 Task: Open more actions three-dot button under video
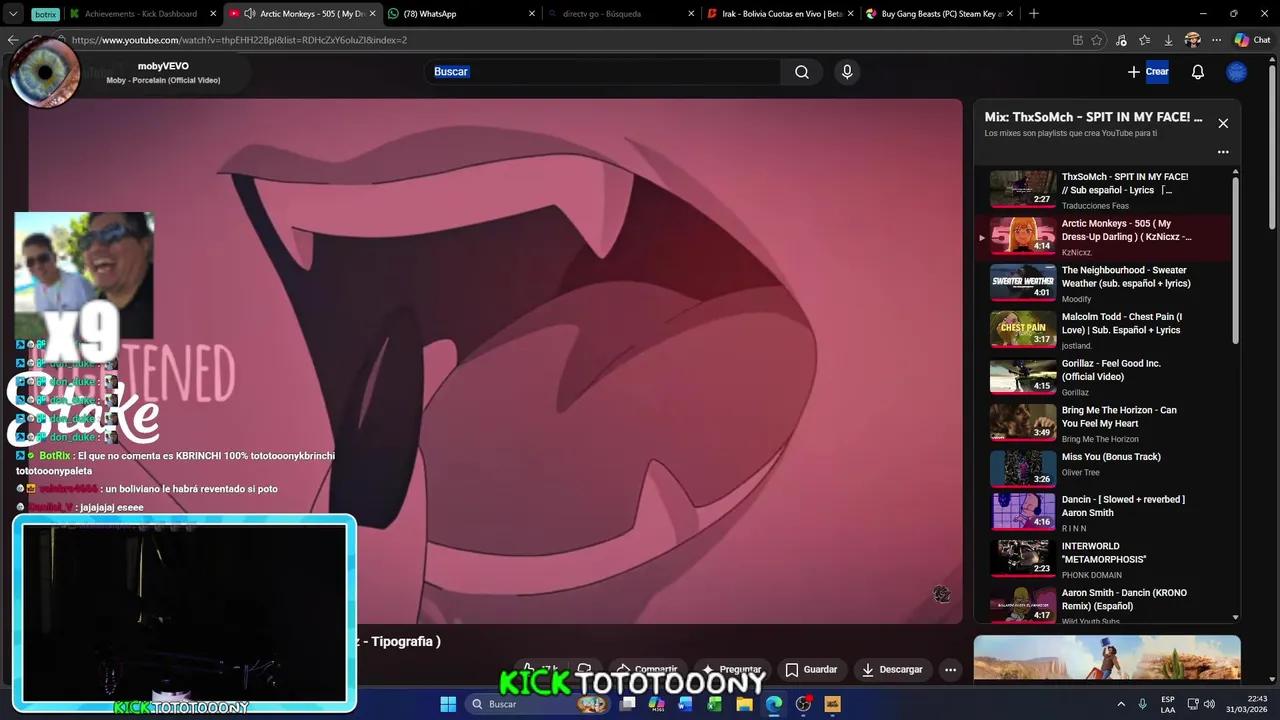(951, 669)
